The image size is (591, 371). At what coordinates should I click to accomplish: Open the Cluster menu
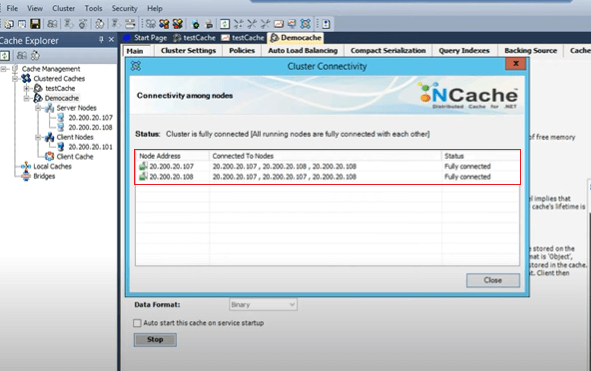tap(63, 8)
